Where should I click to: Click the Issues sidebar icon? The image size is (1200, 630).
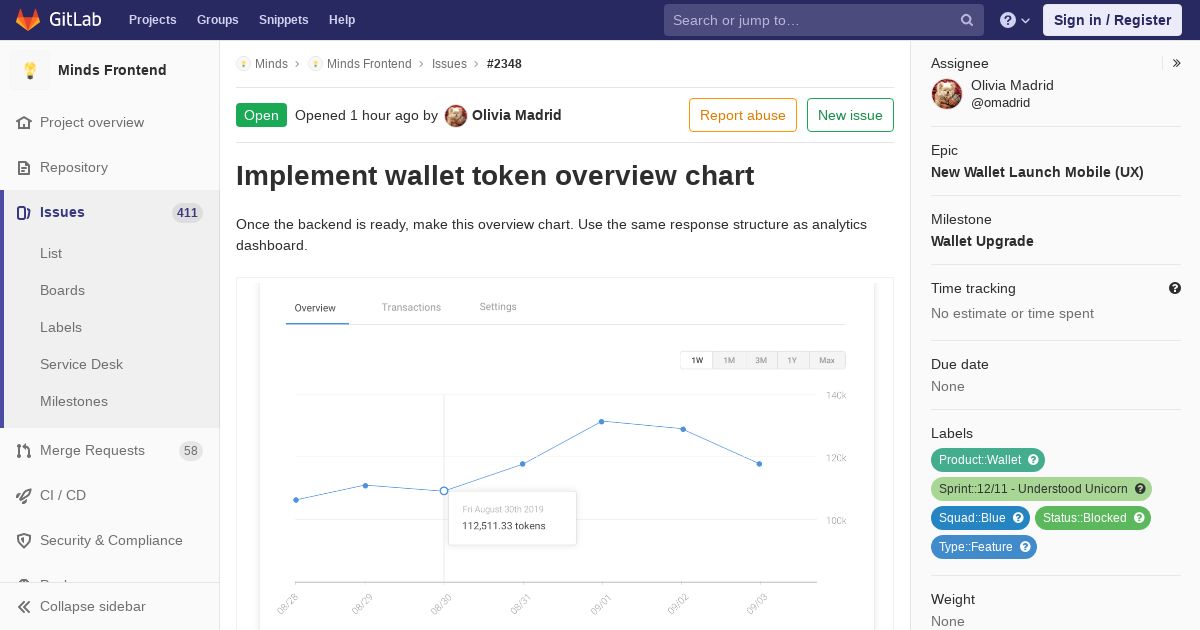pos(24,213)
